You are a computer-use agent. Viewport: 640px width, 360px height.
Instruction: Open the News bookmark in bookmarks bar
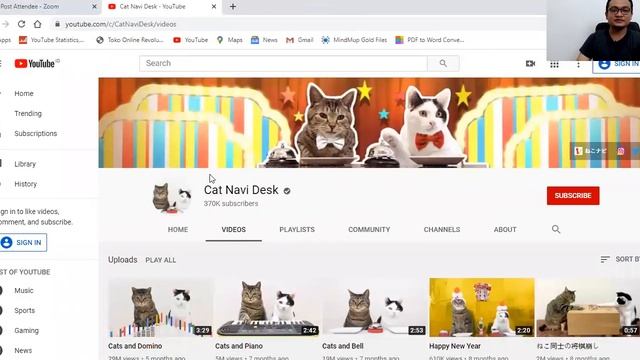pos(264,40)
